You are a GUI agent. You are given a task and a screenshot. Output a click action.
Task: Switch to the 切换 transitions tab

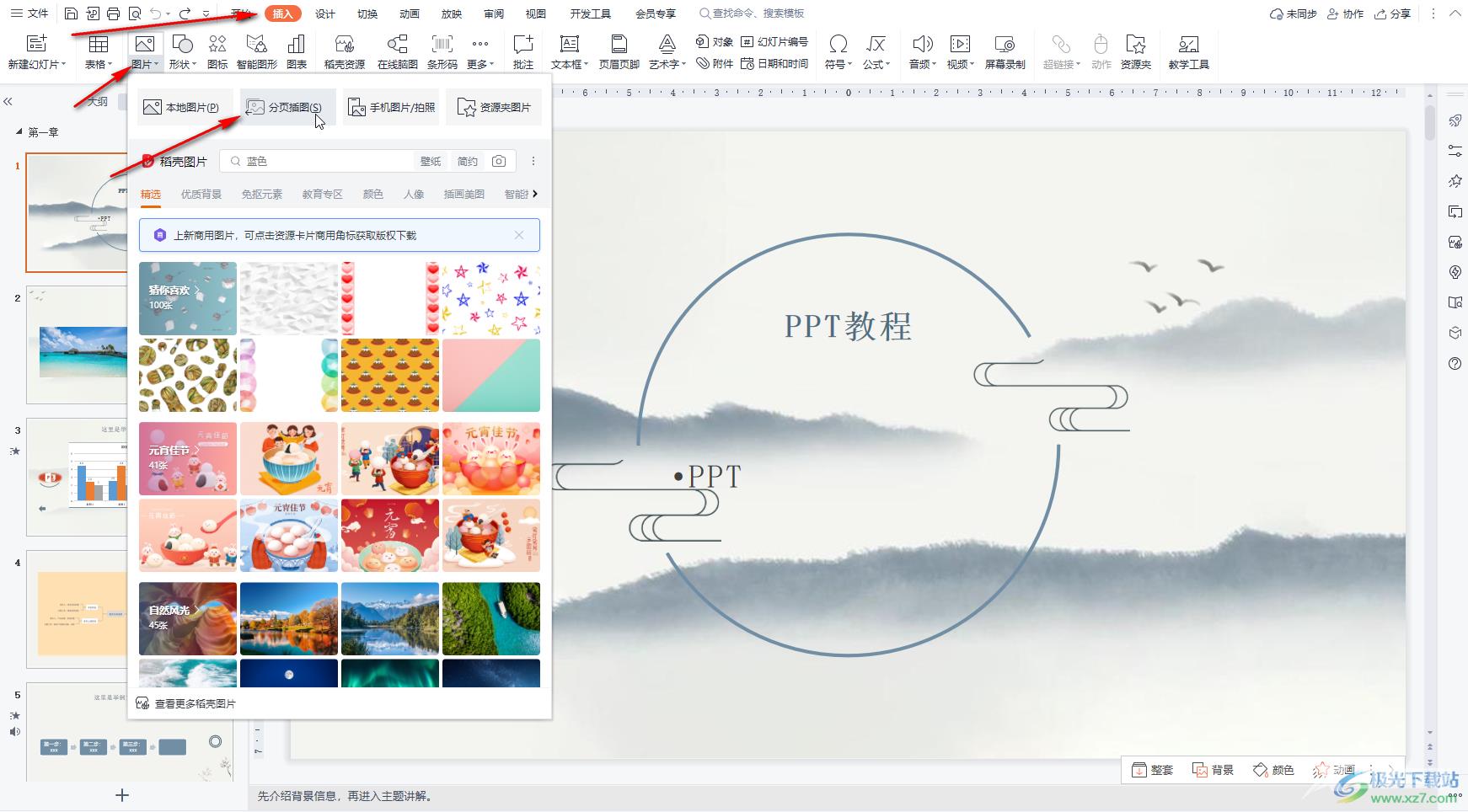(367, 13)
